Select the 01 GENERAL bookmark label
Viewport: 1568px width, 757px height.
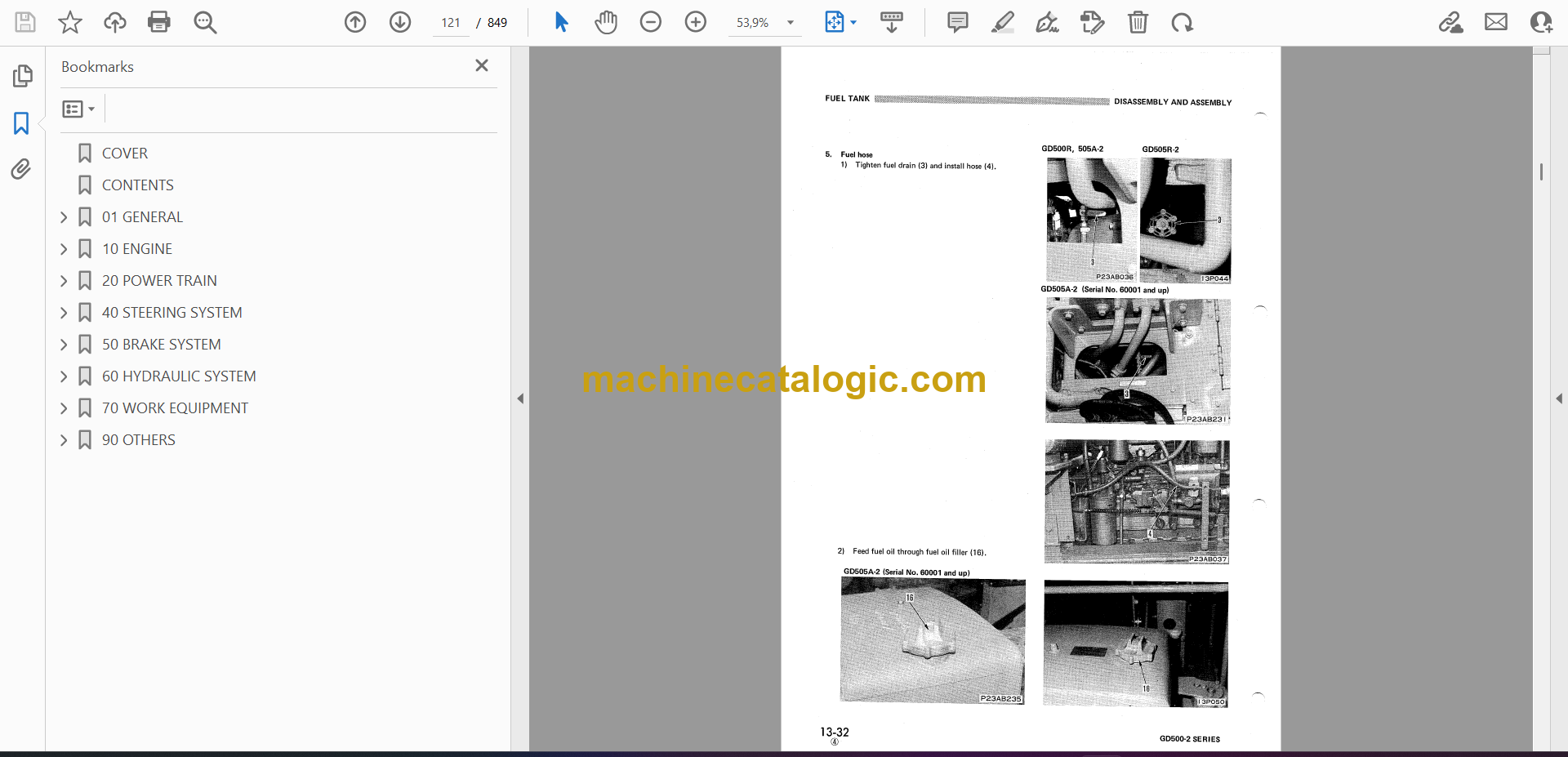click(x=142, y=217)
